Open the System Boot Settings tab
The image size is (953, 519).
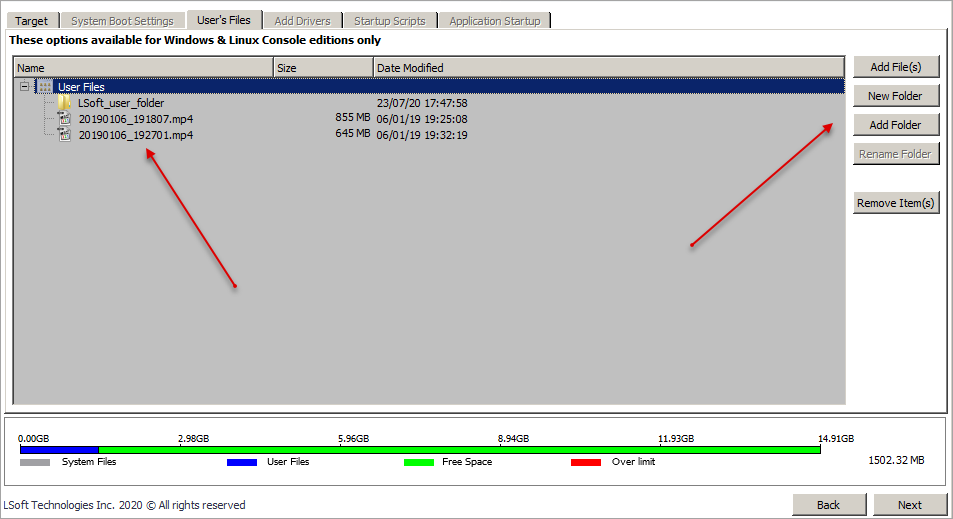click(122, 21)
